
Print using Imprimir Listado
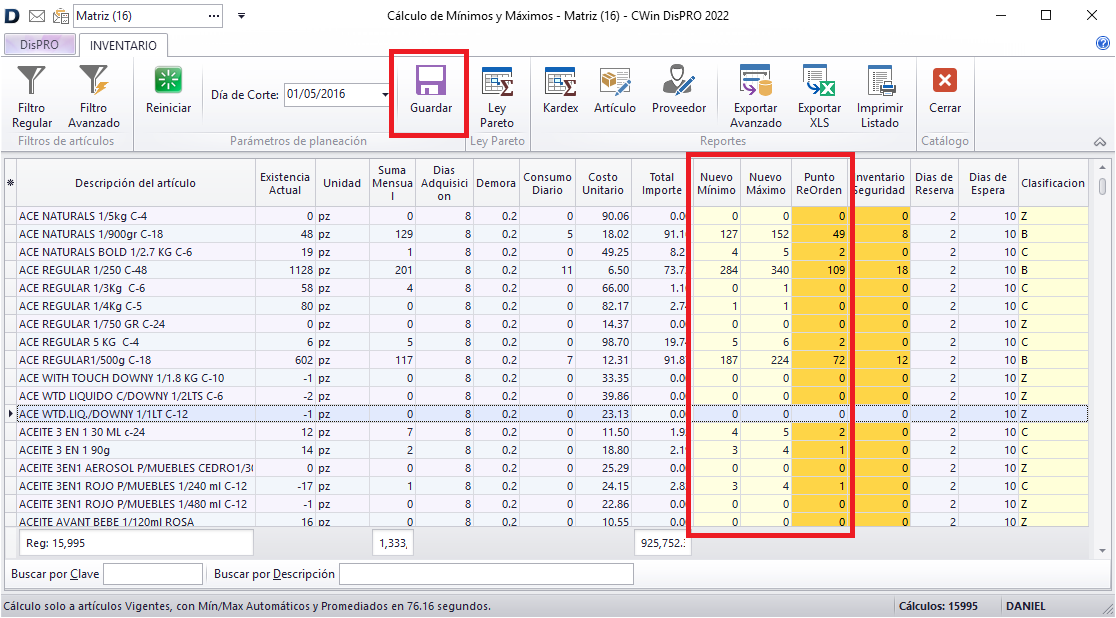[879, 96]
